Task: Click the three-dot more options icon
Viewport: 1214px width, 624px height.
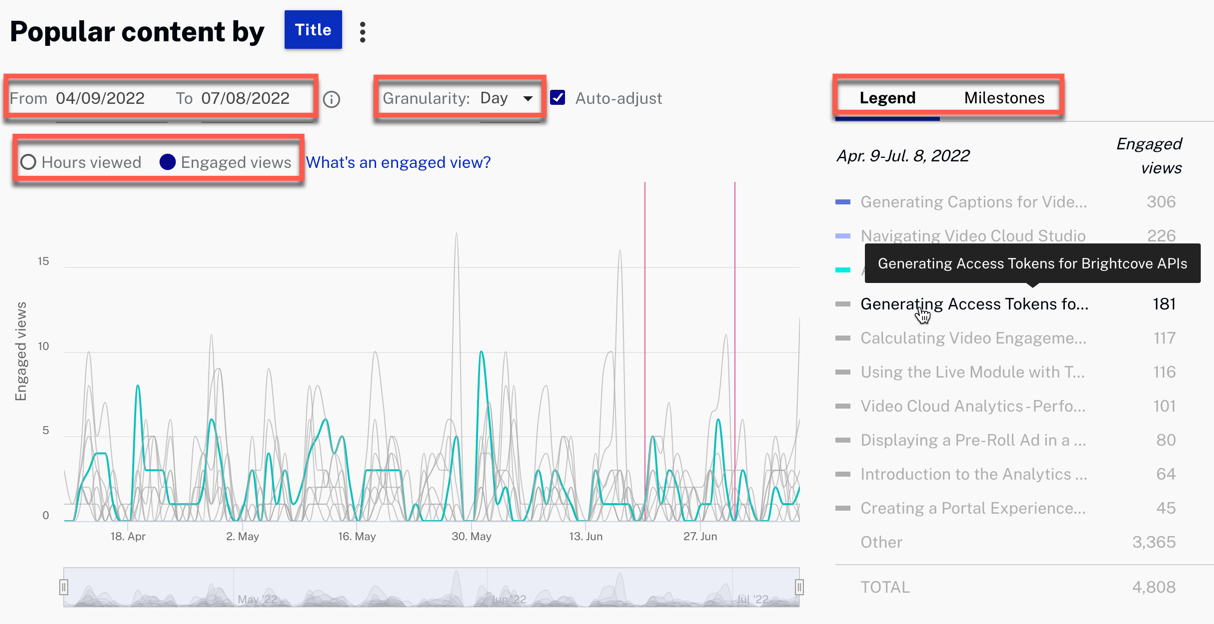Action: (x=362, y=32)
